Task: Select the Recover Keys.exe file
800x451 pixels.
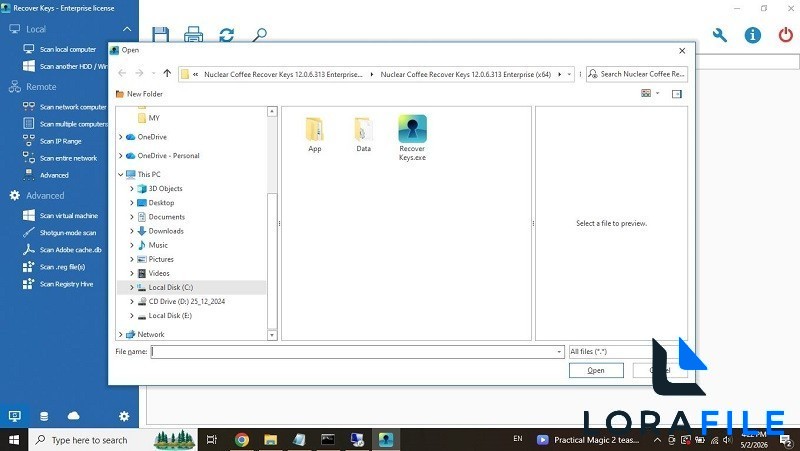Action: 412,138
